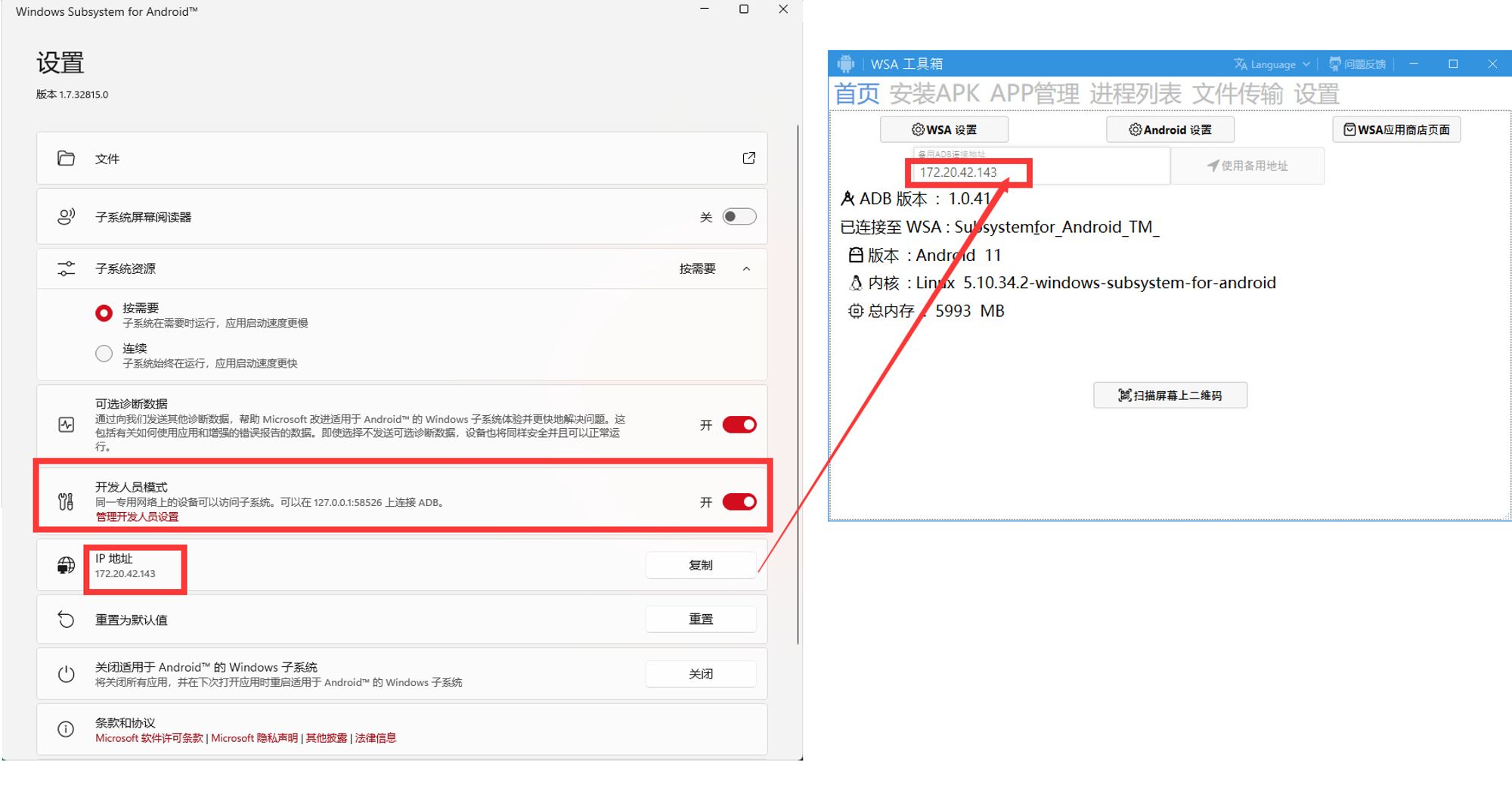The image size is (1512, 810).
Task: Toggle the 开发人员模式 switch
Action: pos(739,502)
